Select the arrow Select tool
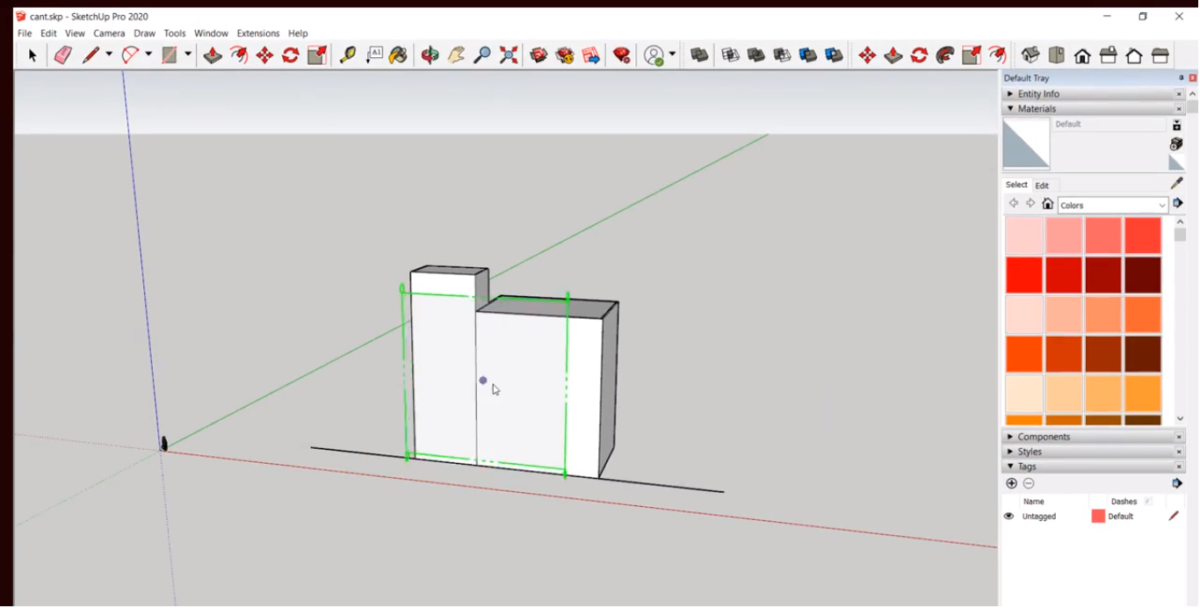This screenshot has width=1200, height=608. click(32, 56)
